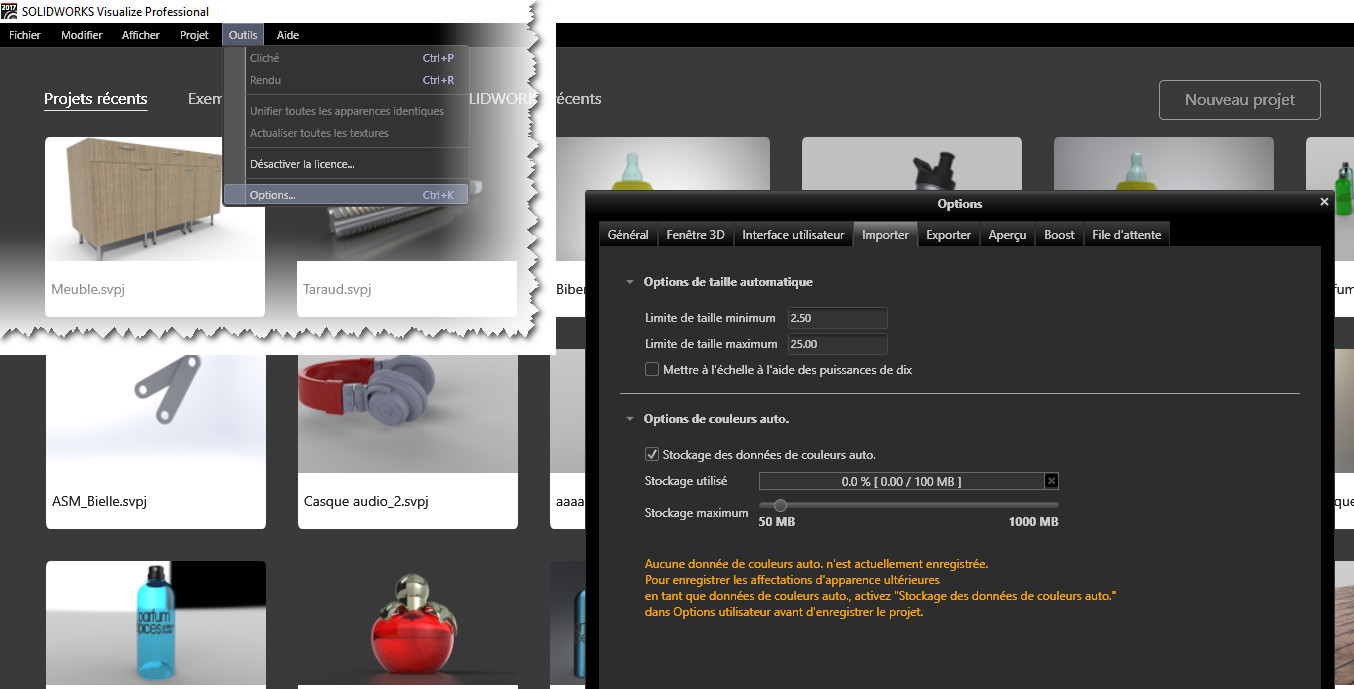Open the Général tab in Options

click(x=628, y=235)
